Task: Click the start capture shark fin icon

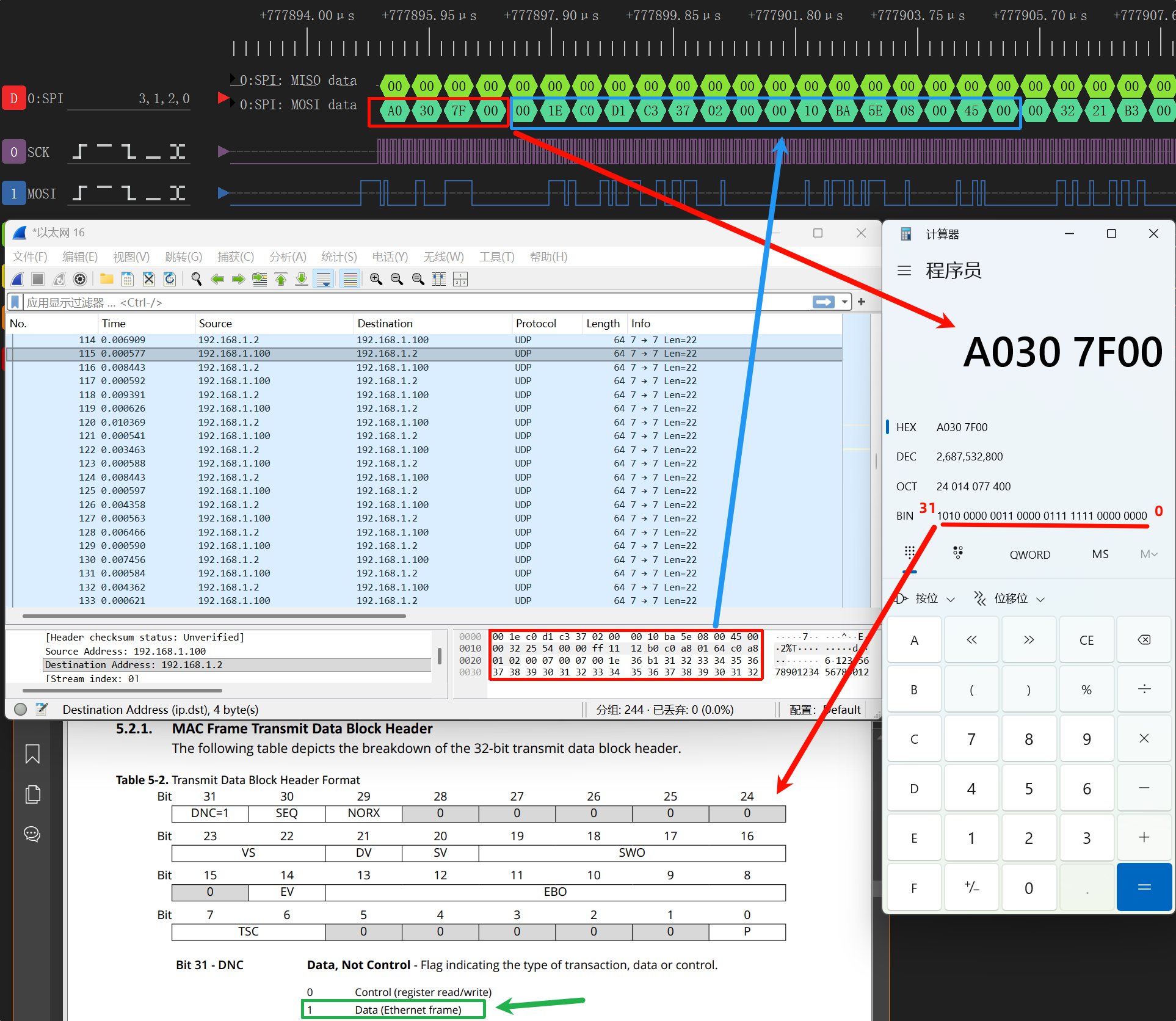Action: point(18,279)
